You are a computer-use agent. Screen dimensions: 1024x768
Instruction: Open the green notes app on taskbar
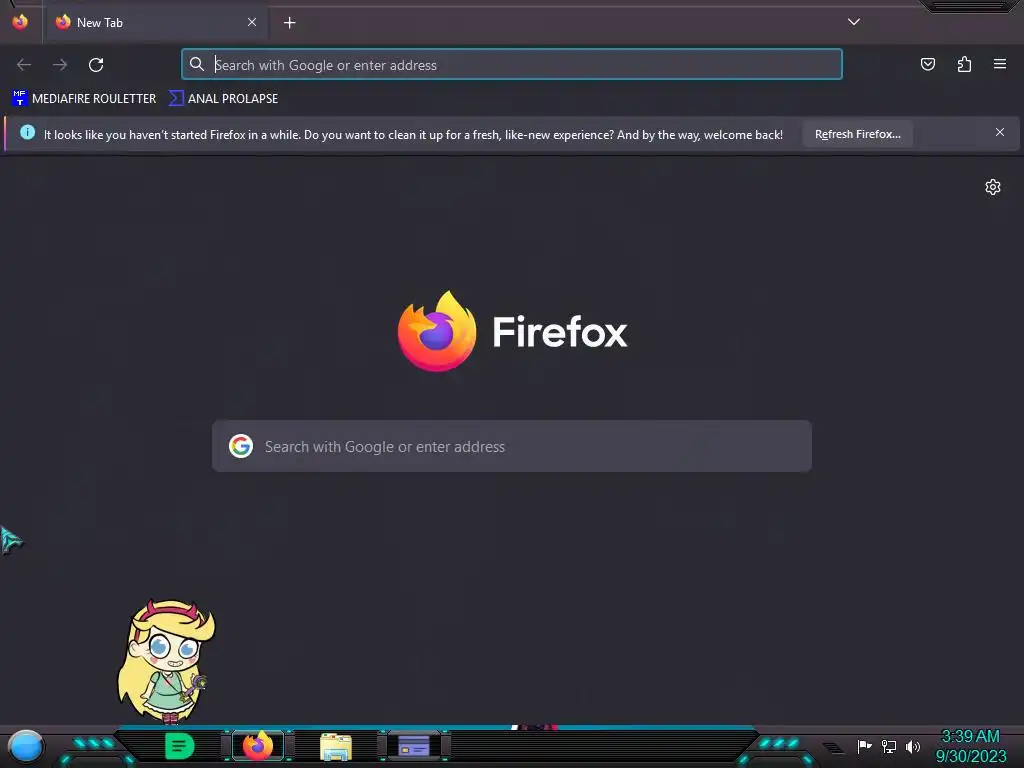click(x=180, y=746)
